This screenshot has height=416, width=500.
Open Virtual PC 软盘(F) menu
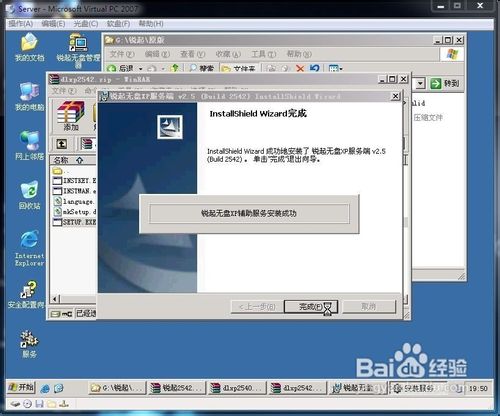[x=118, y=24]
